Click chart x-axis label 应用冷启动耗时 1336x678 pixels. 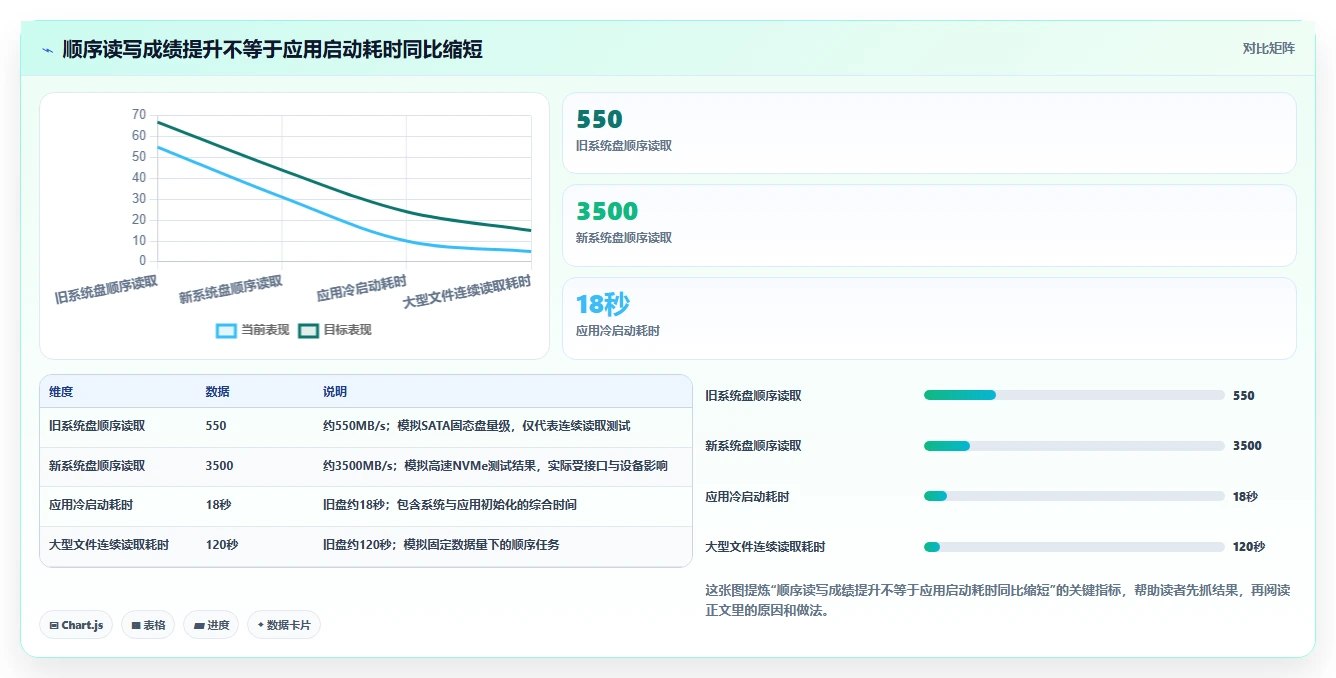coord(361,289)
